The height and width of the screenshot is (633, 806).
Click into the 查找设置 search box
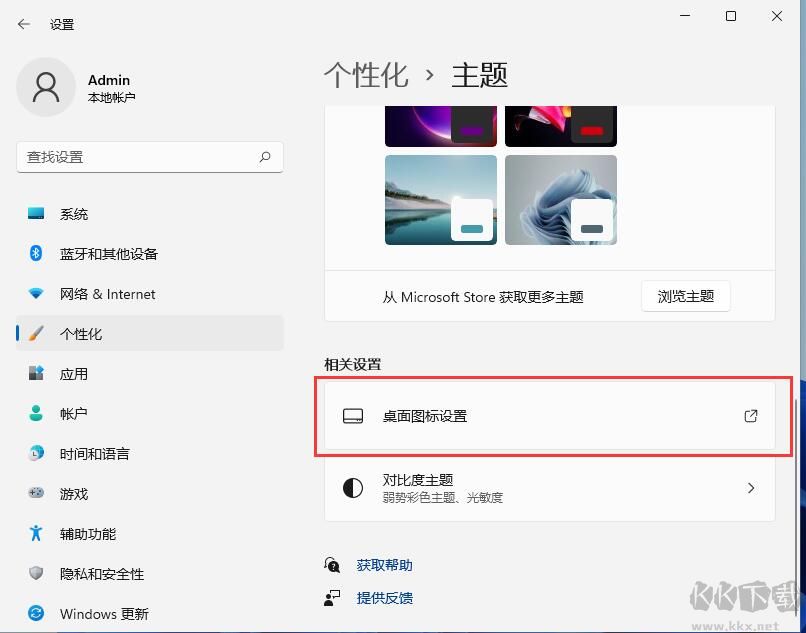[150, 157]
